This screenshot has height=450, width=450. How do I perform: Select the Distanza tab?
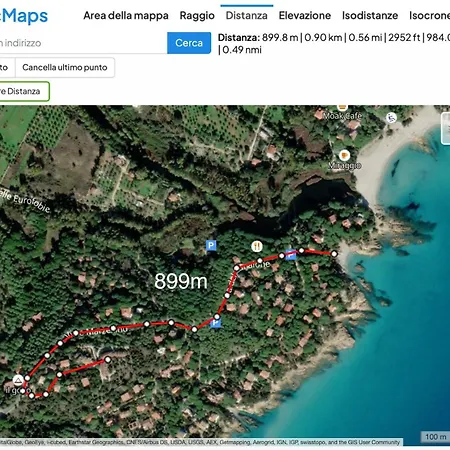click(x=247, y=16)
